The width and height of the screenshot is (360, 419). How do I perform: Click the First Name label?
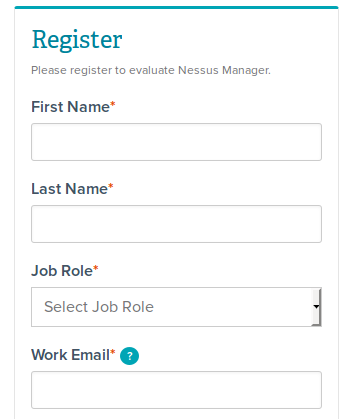(70, 107)
